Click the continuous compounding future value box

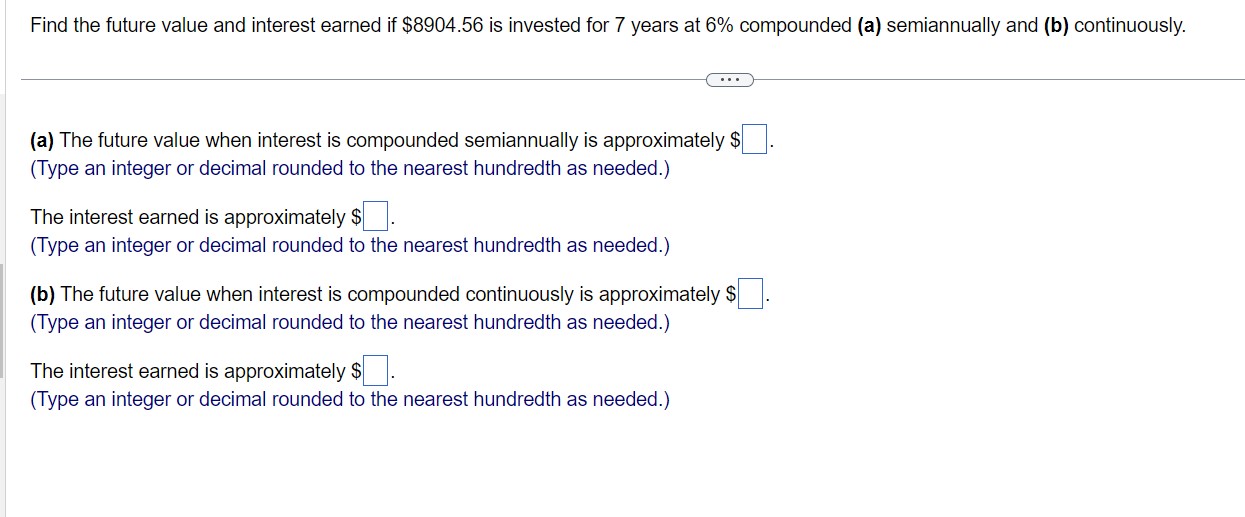pyautogui.click(x=751, y=294)
